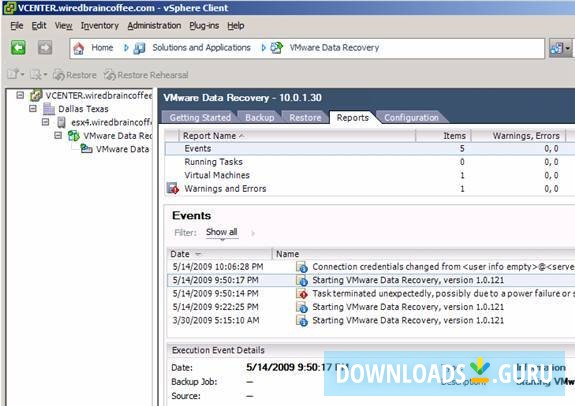Open the Inventory menu
Screen dimensions: 575x406
[x=100, y=26]
